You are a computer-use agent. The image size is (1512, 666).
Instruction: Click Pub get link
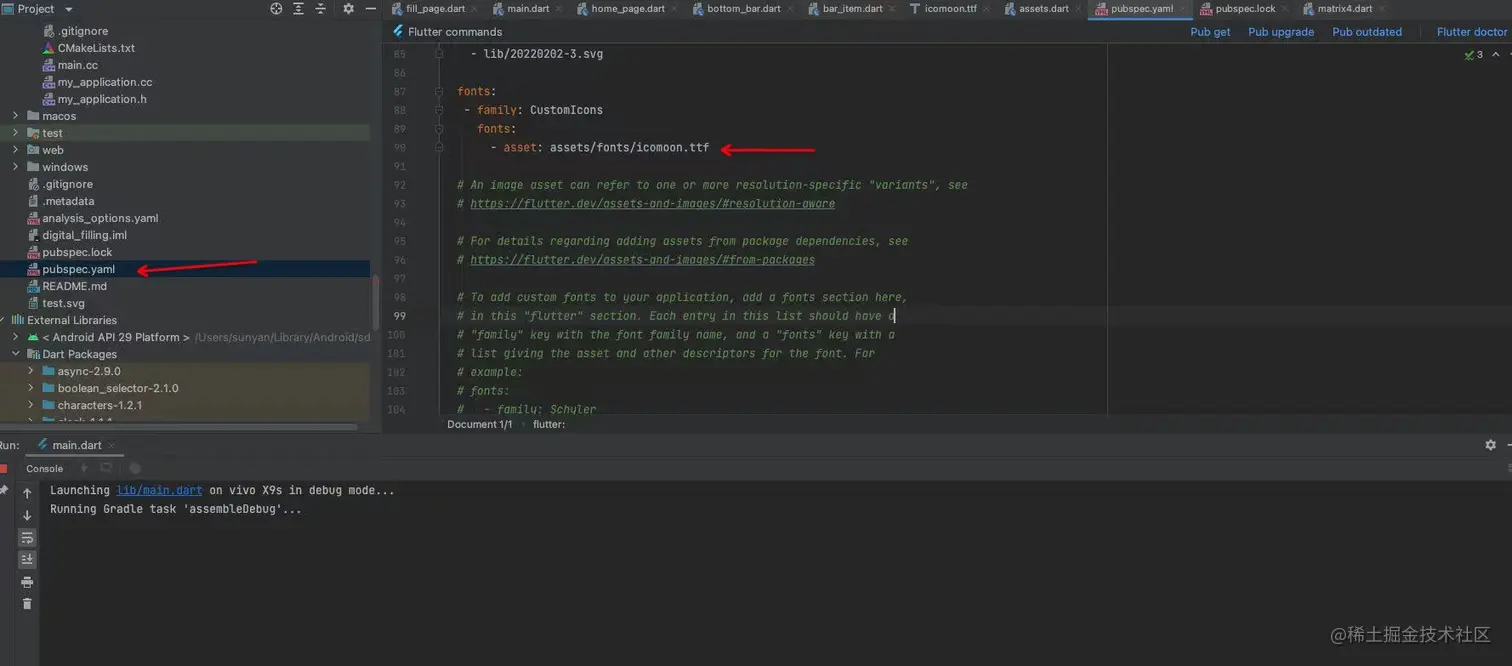click(1210, 32)
